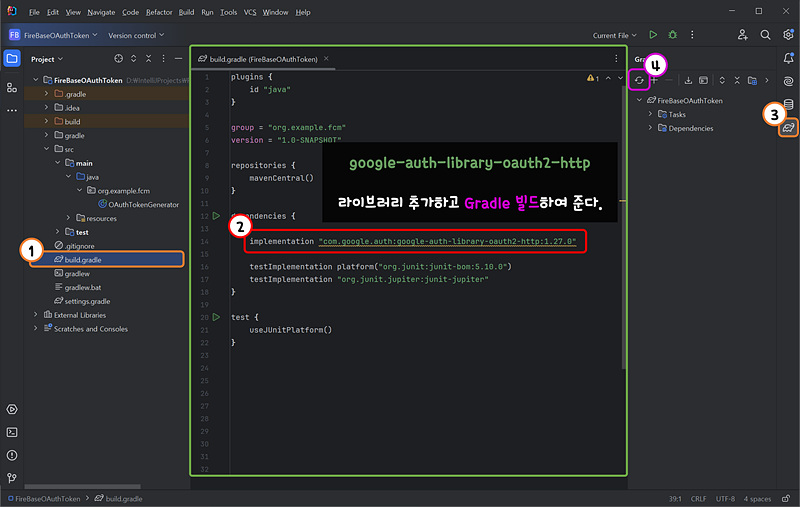Viewport: 800px width, 507px height.
Task: Open the Gradle tool window from right sidebar
Action: (x=788, y=127)
